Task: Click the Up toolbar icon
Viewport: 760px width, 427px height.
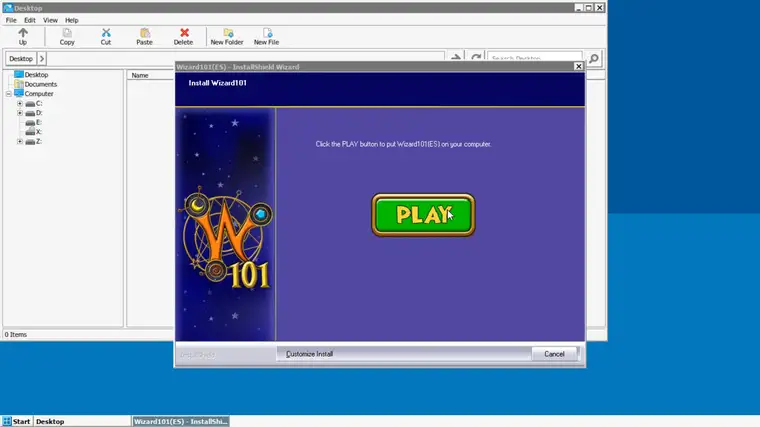Action: click(x=23, y=36)
